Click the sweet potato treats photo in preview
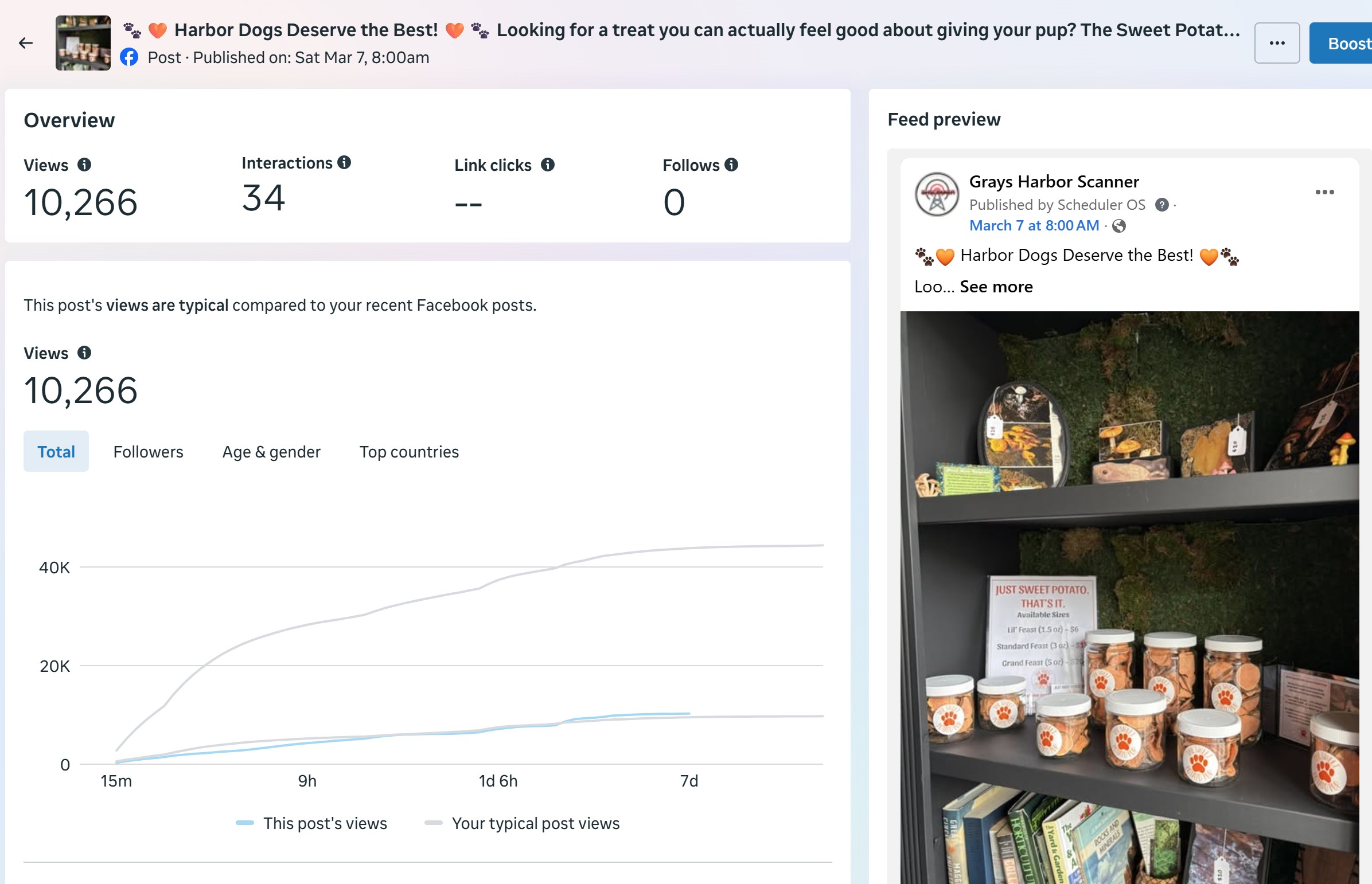The image size is (1372, 884). [x=1129, y=597]
